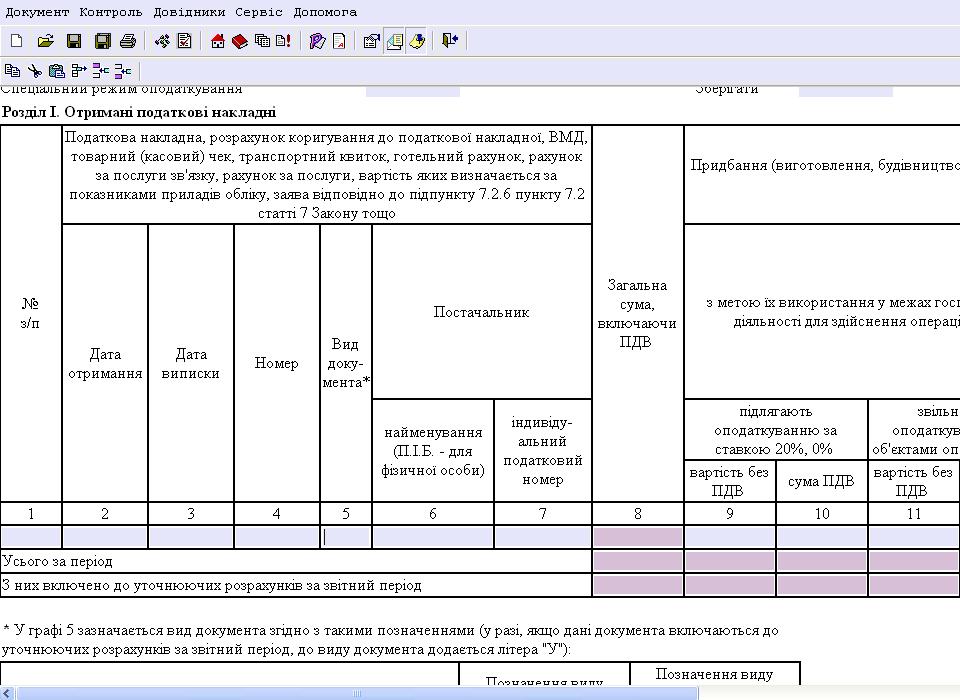Click the Вид документа input cell in column 5
The image size is (960, 700).
346,537
